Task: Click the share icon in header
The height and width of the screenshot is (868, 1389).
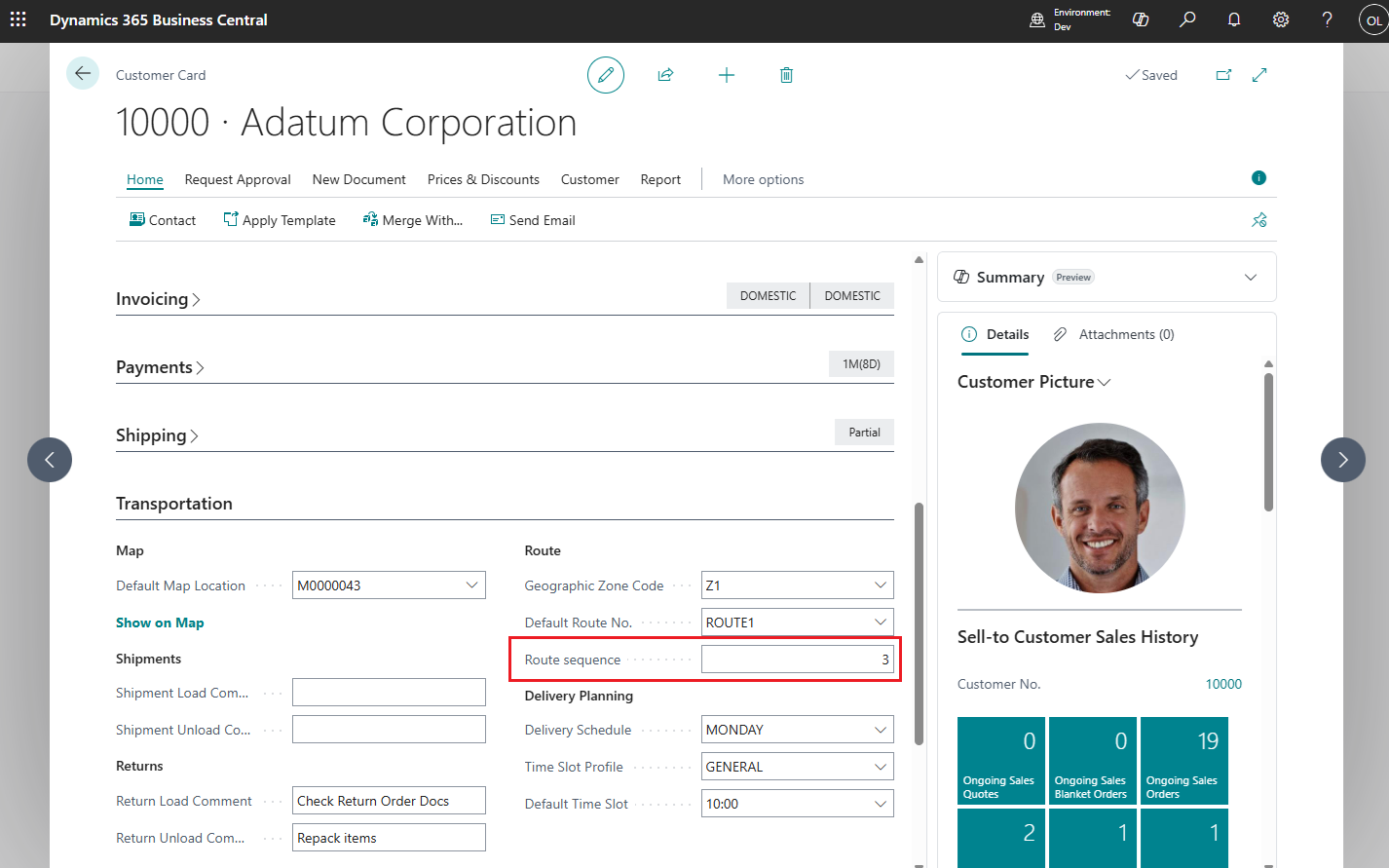Action: click(x=665, y=75)
